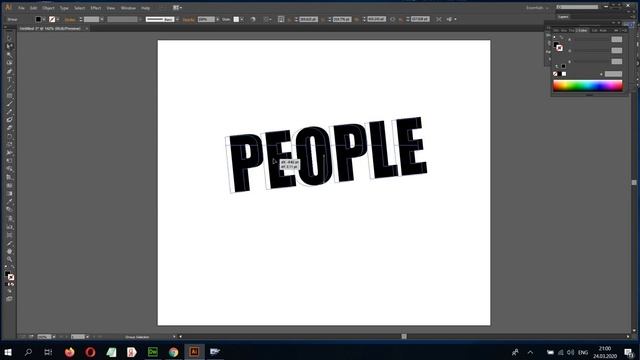
Task: Select the Rectangle tool
Action: coord(9,96)
